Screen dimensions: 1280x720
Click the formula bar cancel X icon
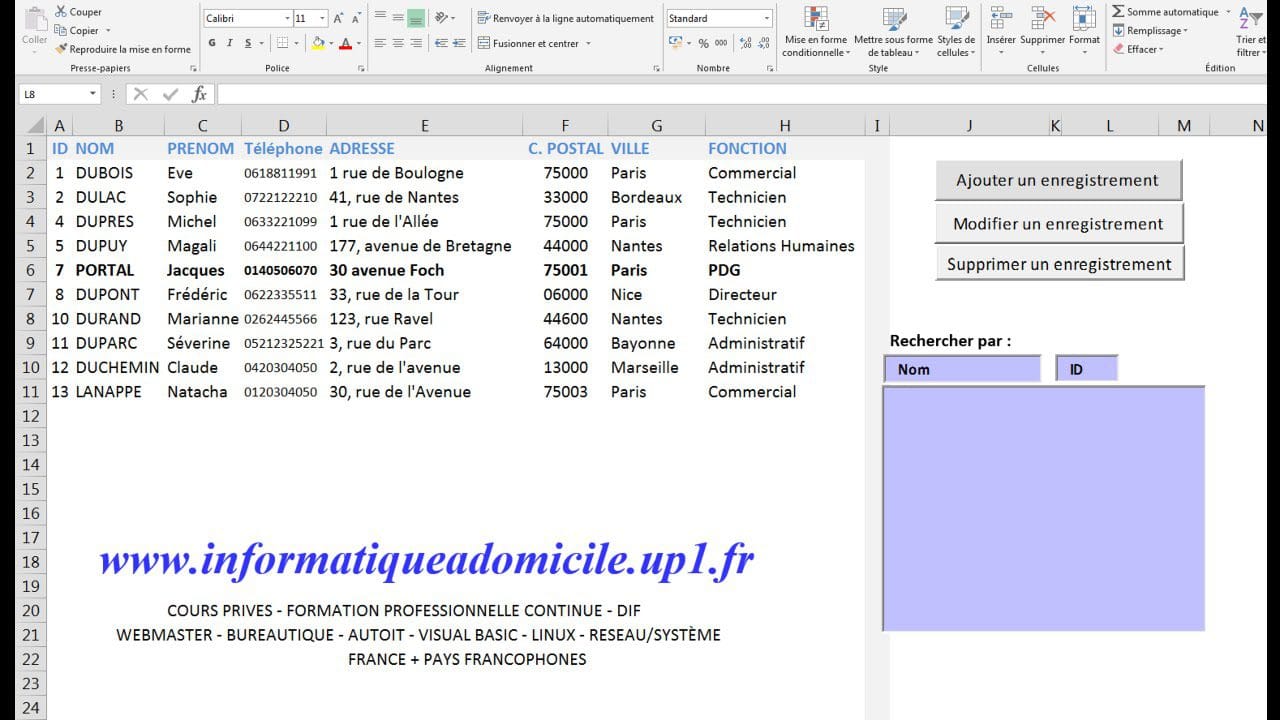click(x=141, y=94)
